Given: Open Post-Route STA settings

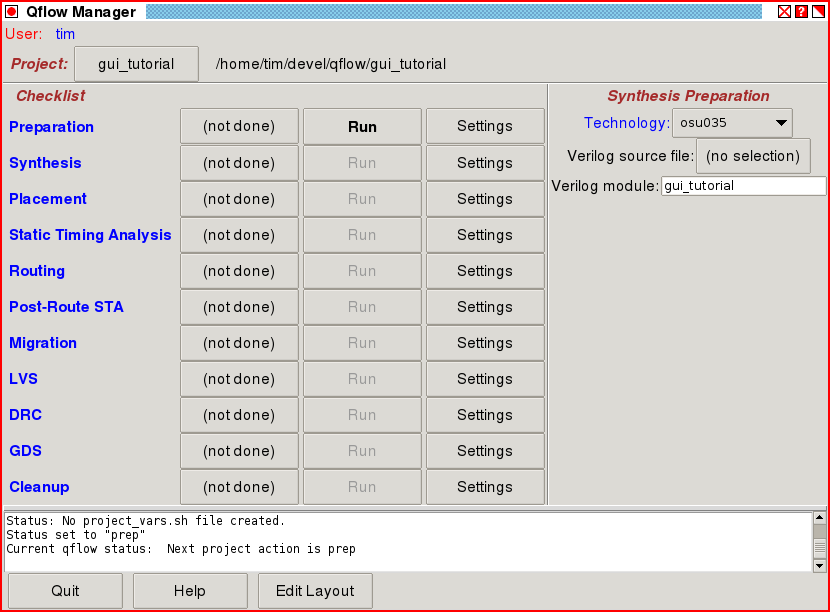Looking at the screenshot, I should [485, 307].
